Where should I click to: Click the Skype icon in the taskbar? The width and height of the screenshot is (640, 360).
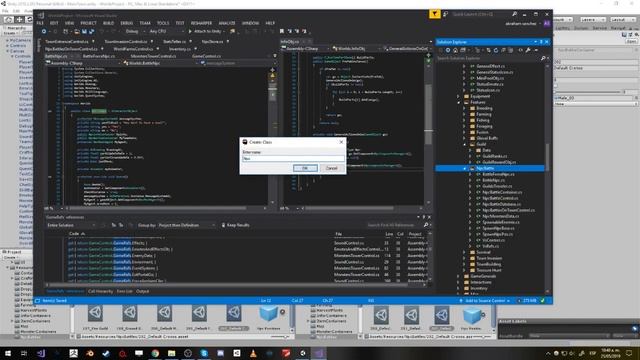204,353
